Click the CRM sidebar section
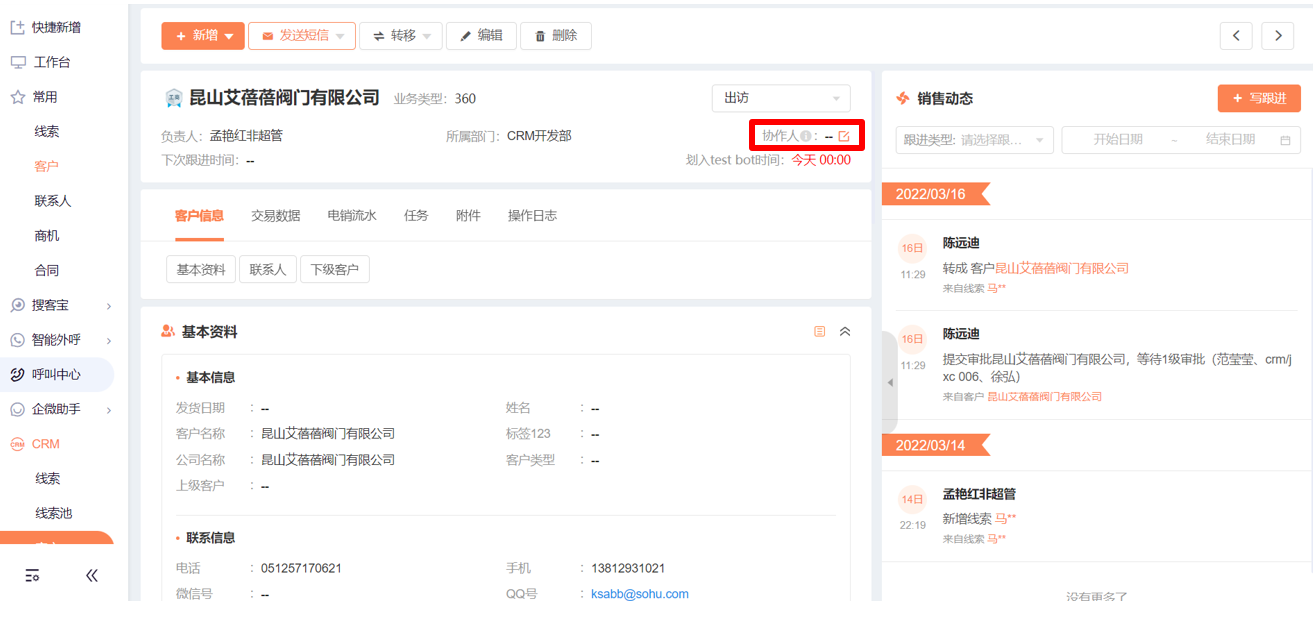This screenshot has width=1313, height=621. point(46,444)
